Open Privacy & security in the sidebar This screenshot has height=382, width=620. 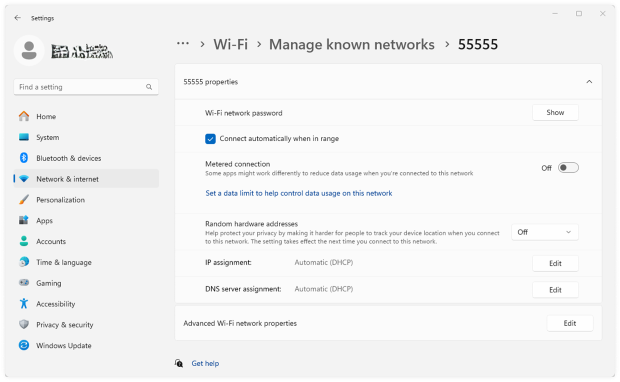pos(86,324)
